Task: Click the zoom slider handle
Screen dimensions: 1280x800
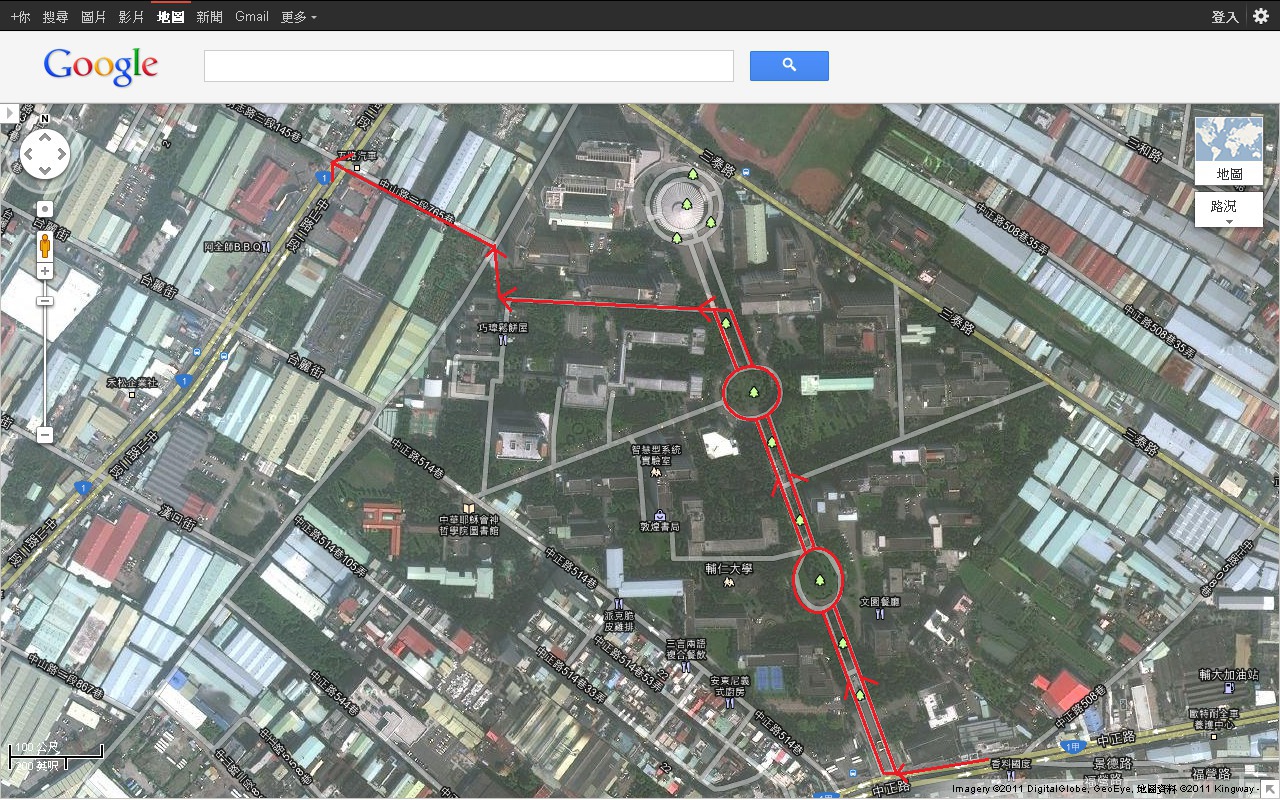Action: (44, 301)
